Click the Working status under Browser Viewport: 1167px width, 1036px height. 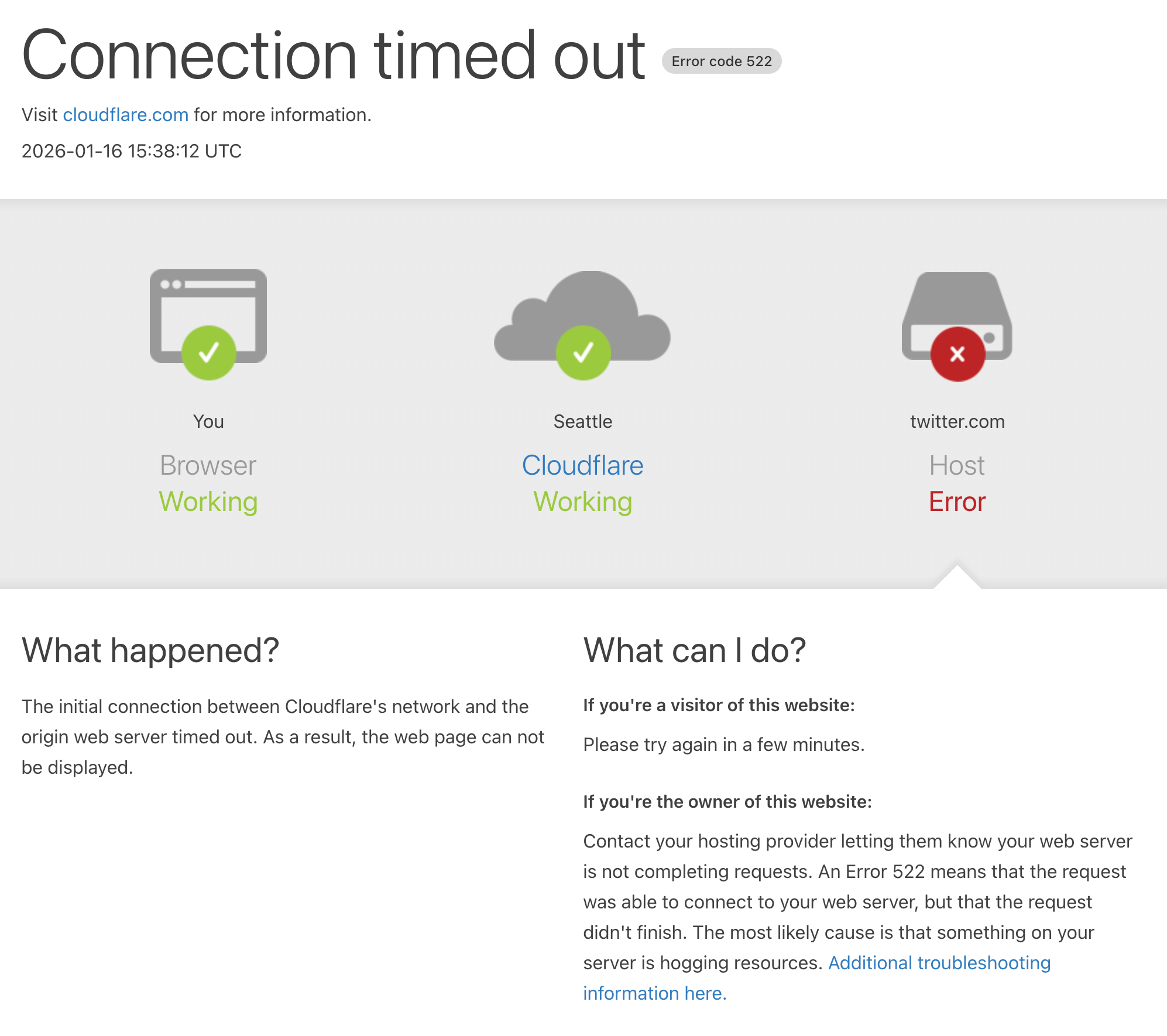208,502
